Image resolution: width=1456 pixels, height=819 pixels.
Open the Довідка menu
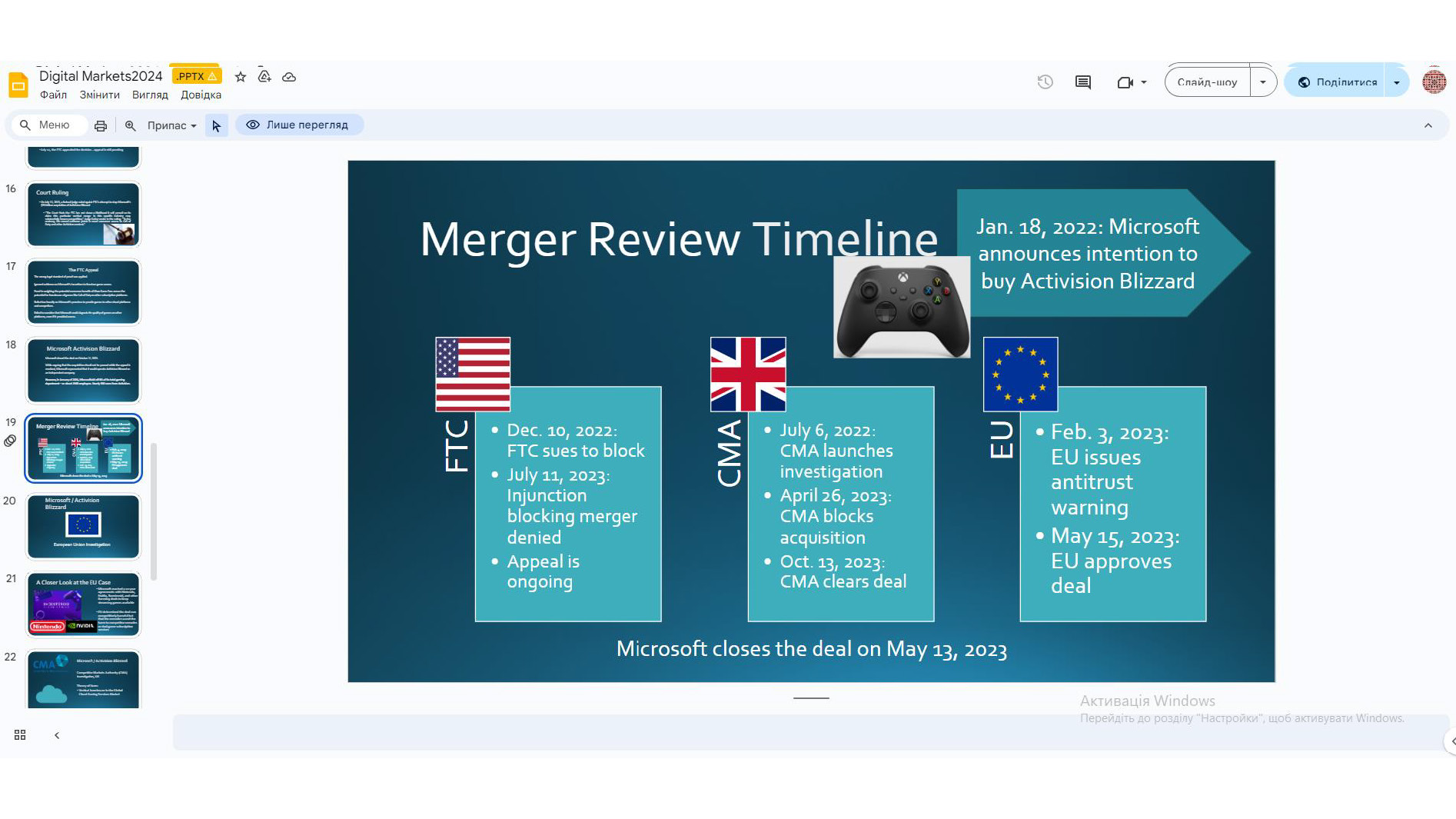(201, 95)
